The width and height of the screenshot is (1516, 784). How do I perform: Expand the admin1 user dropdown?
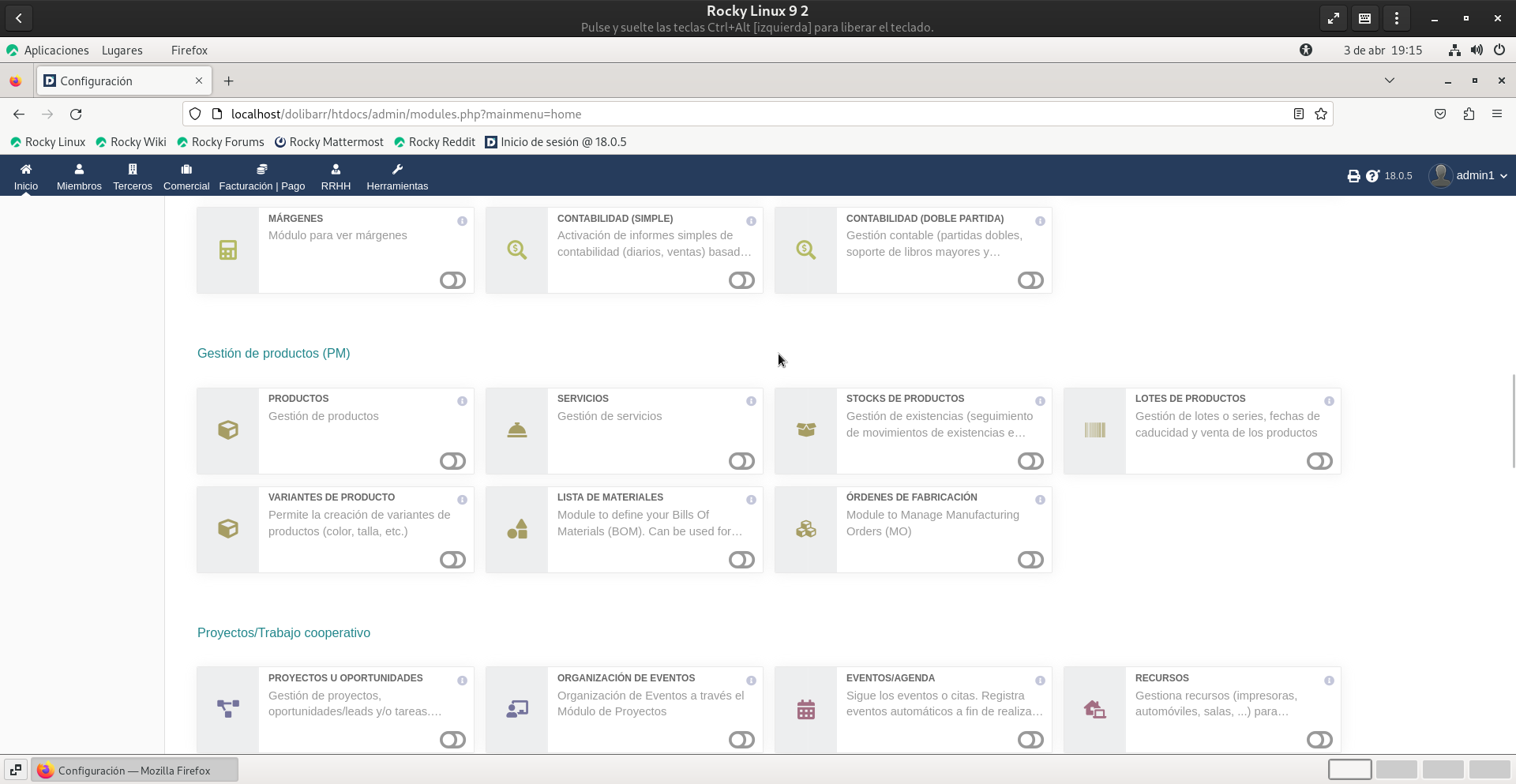(x=1469, y=175)
